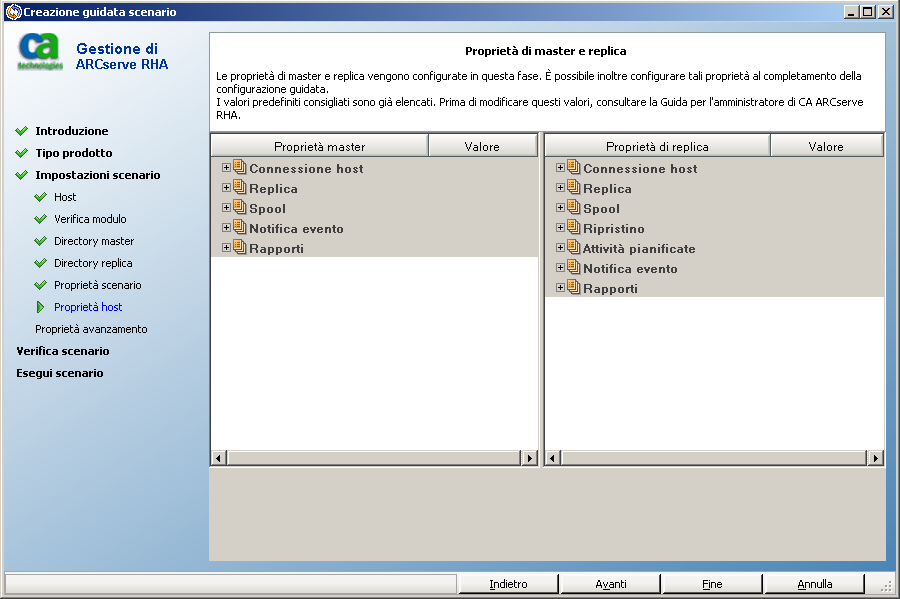Click green arrow beside Proprietà host
Viewport: 900px width, 599px height.
click(x=40, y=307)
